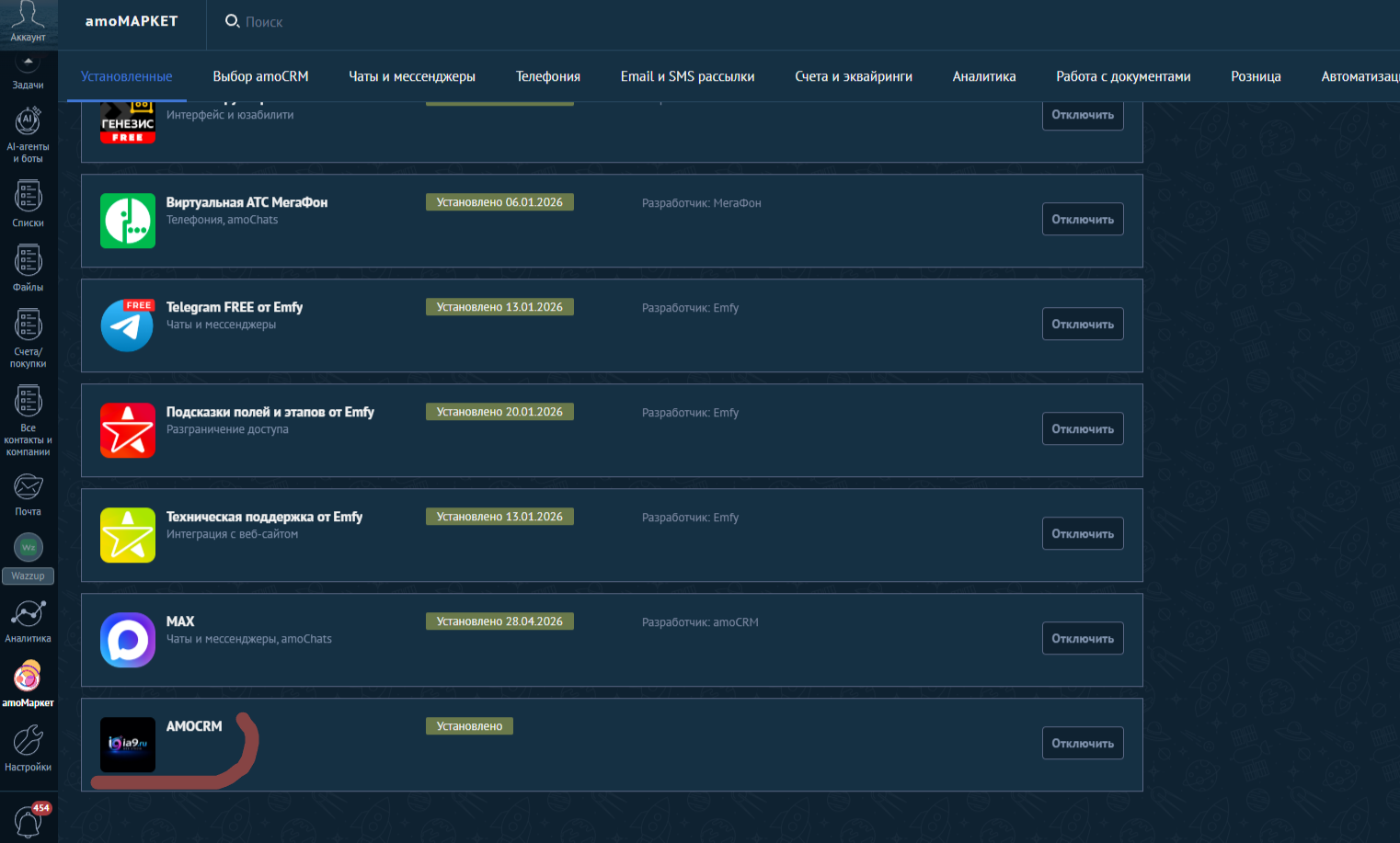Click the Подсказки полей red star logo

point(128,430)
